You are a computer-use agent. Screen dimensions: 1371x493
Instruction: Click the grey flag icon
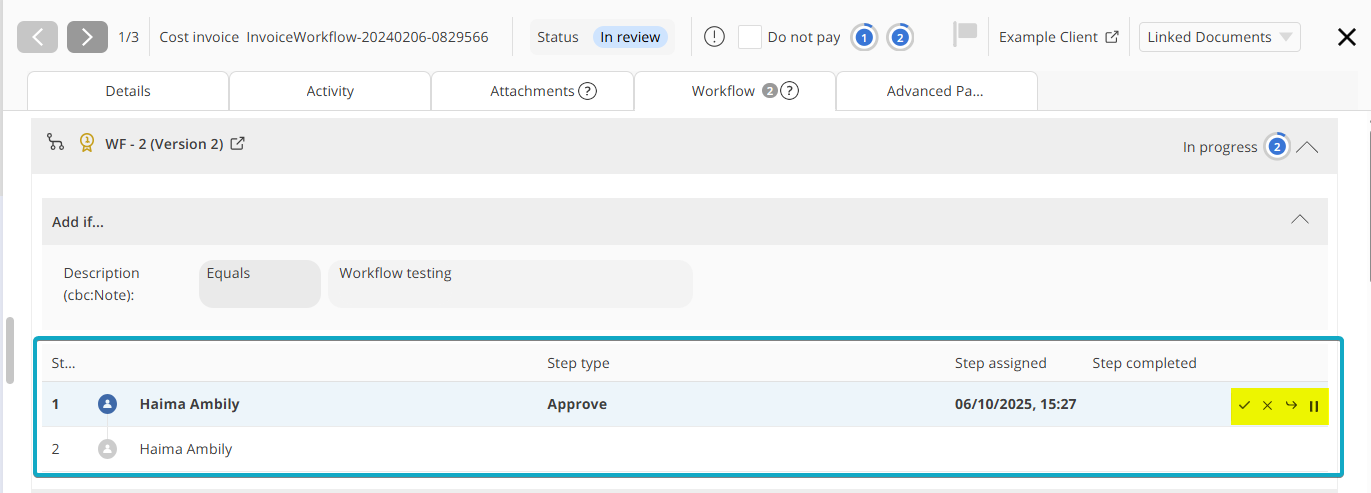[x=964, y=35]
